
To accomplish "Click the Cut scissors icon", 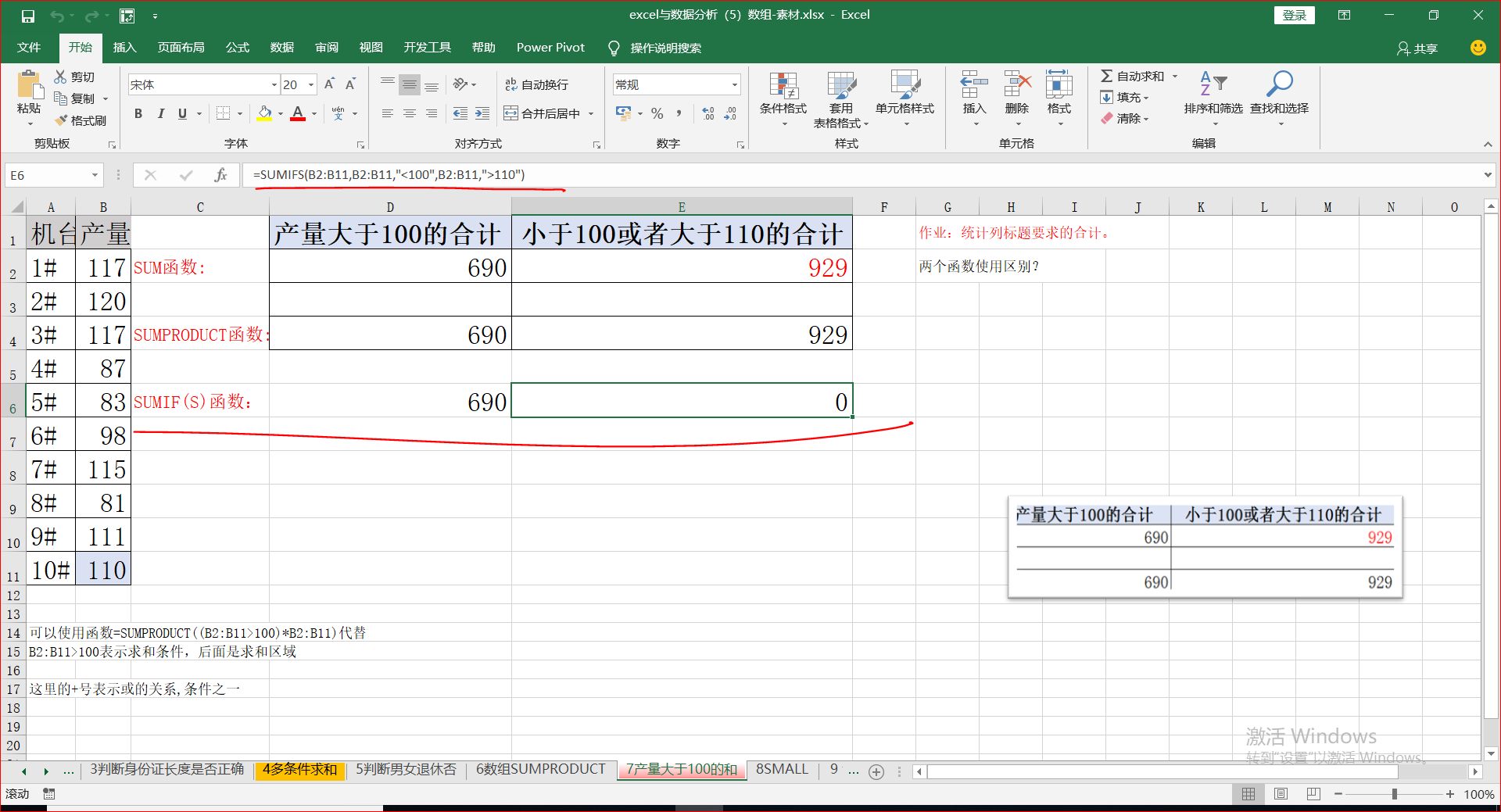I will click(60, 77).
